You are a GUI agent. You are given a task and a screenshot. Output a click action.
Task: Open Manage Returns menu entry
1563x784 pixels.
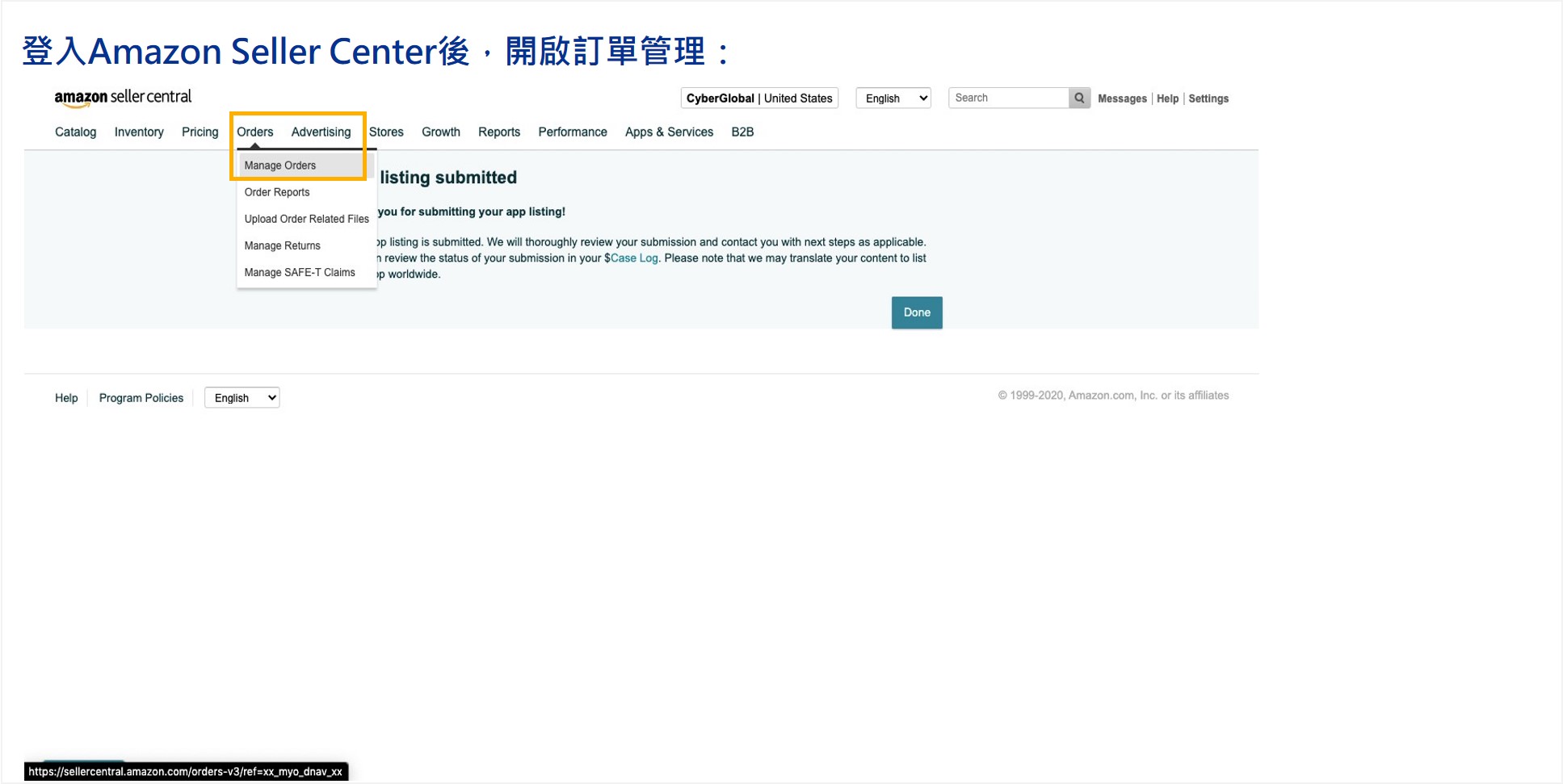282,245
